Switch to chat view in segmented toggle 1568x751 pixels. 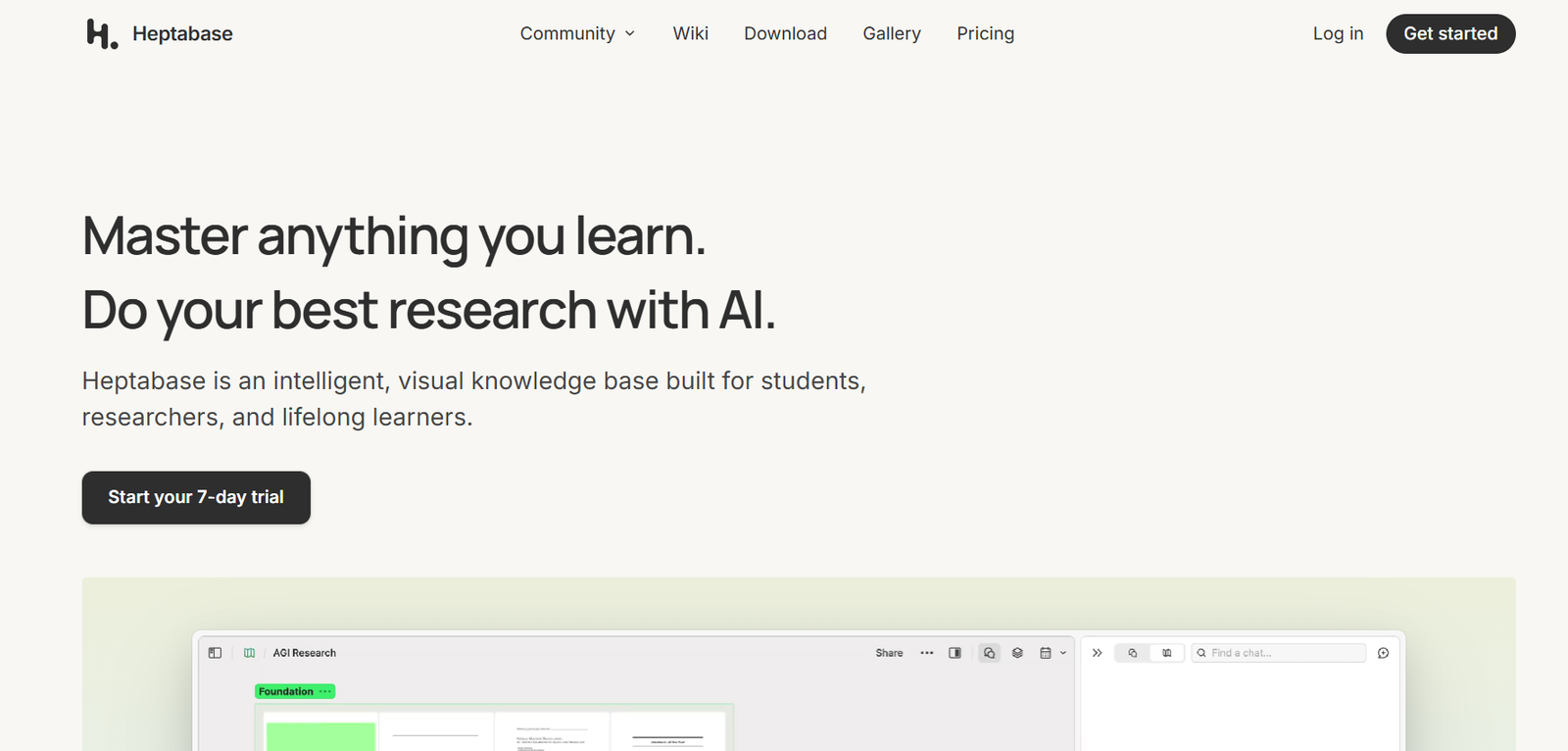coord(1133,653)
